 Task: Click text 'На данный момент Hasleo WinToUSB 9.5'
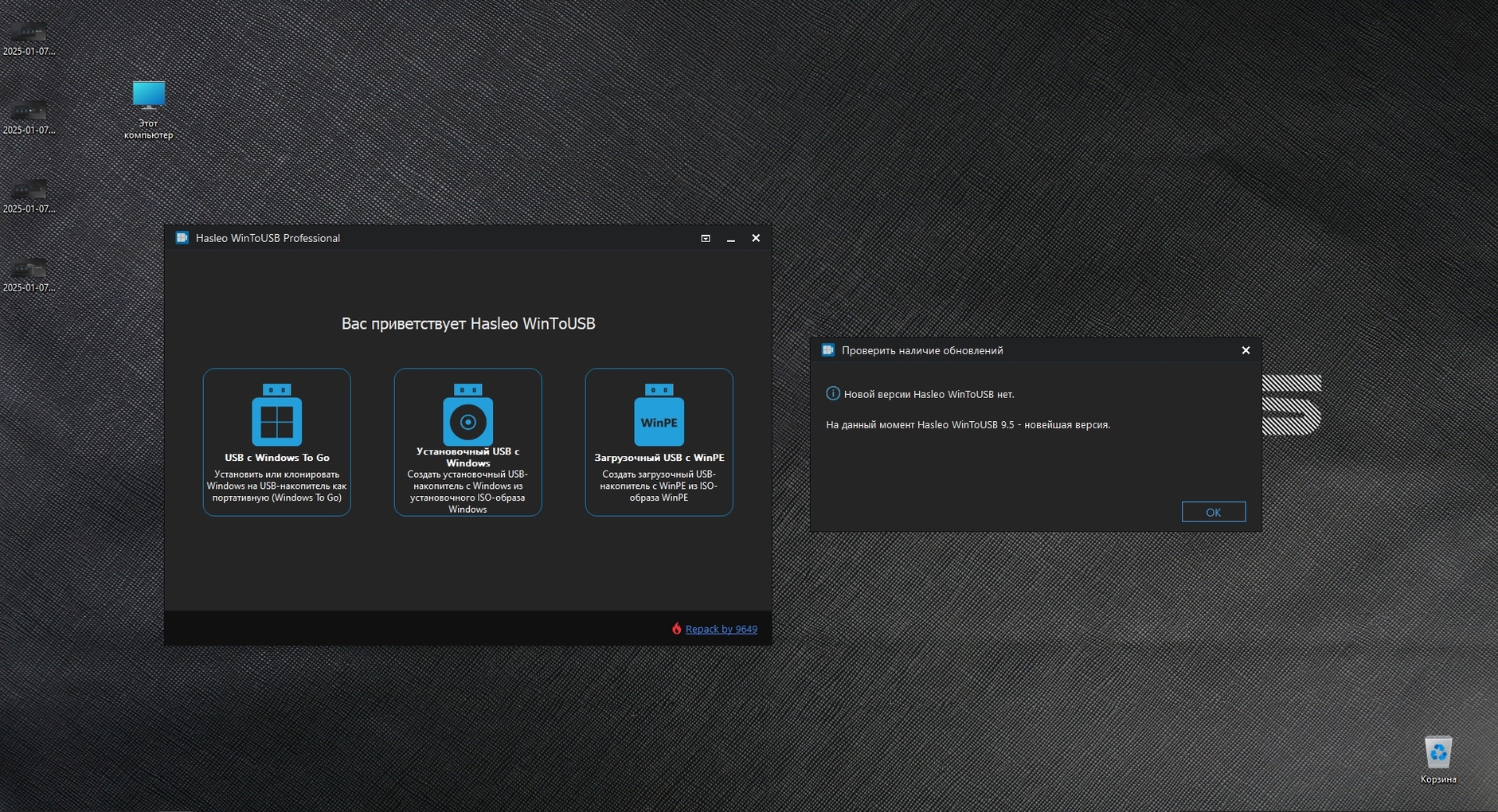click(920, 425)
